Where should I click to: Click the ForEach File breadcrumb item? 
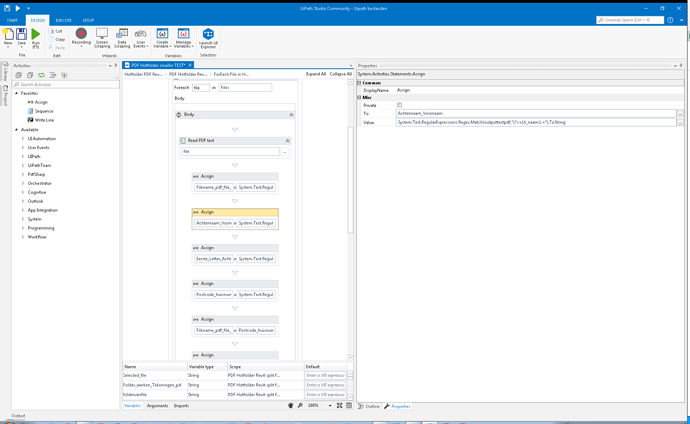coord(231,74)
